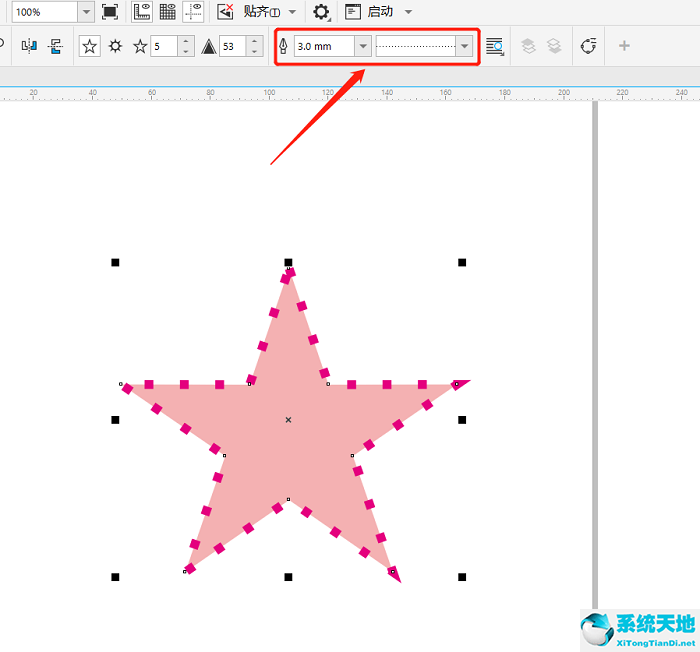Image resolution: width=700 pixels, height=652 pixels.
Task: Select the complex star shape icon
Action: tap(116, 46)
